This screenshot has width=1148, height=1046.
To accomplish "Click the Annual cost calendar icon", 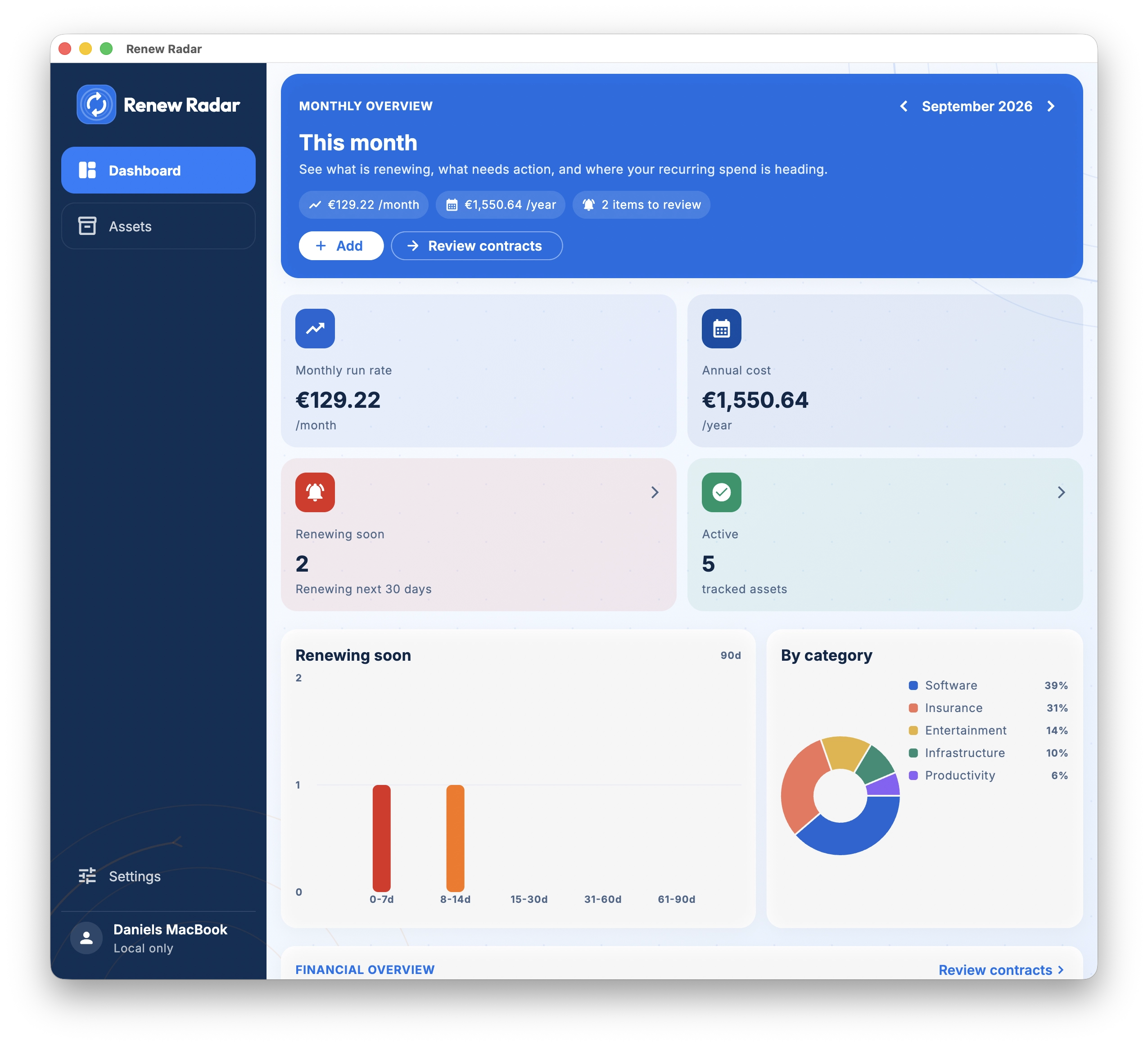I will coord(722,329).
